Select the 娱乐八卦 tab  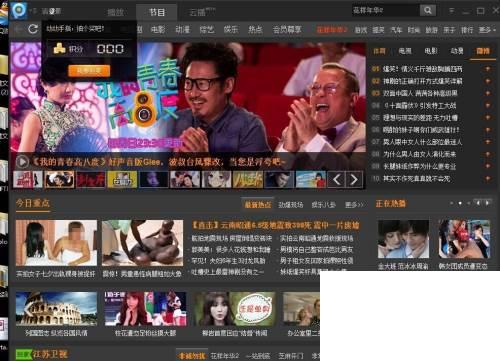pyautogui.click(x=324, y=205)
